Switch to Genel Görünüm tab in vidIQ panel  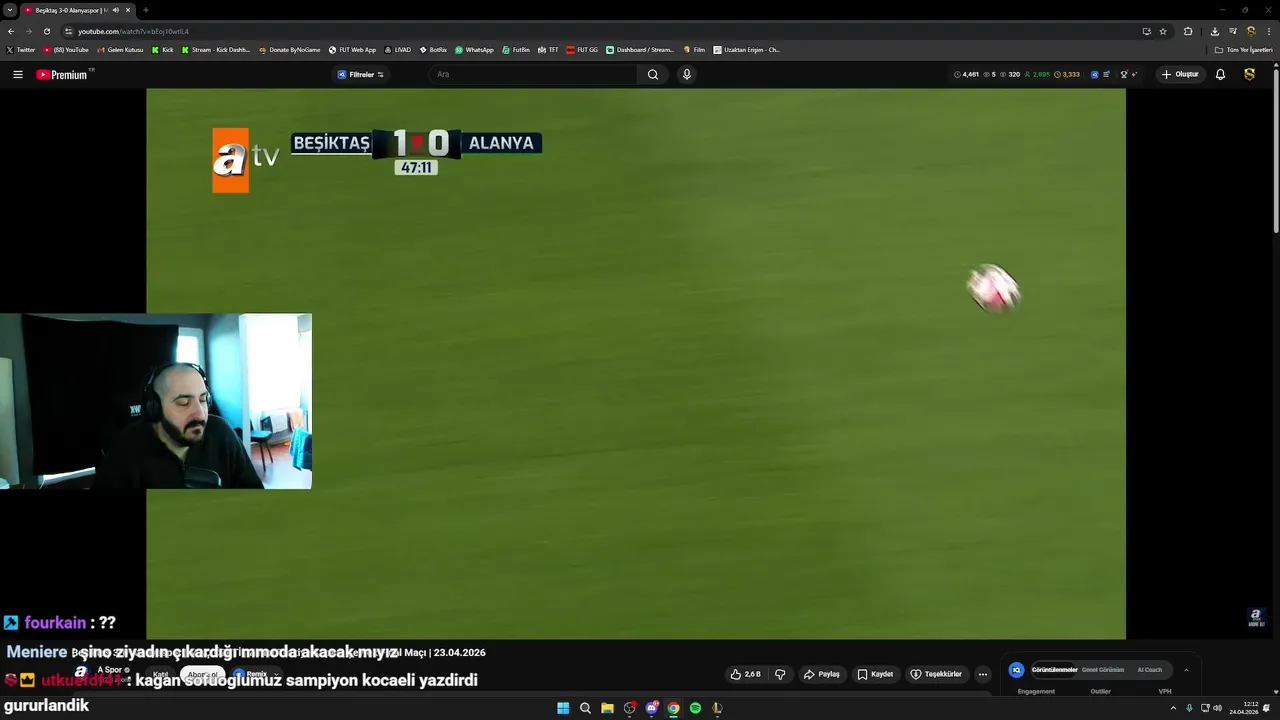coord(1103,670)
